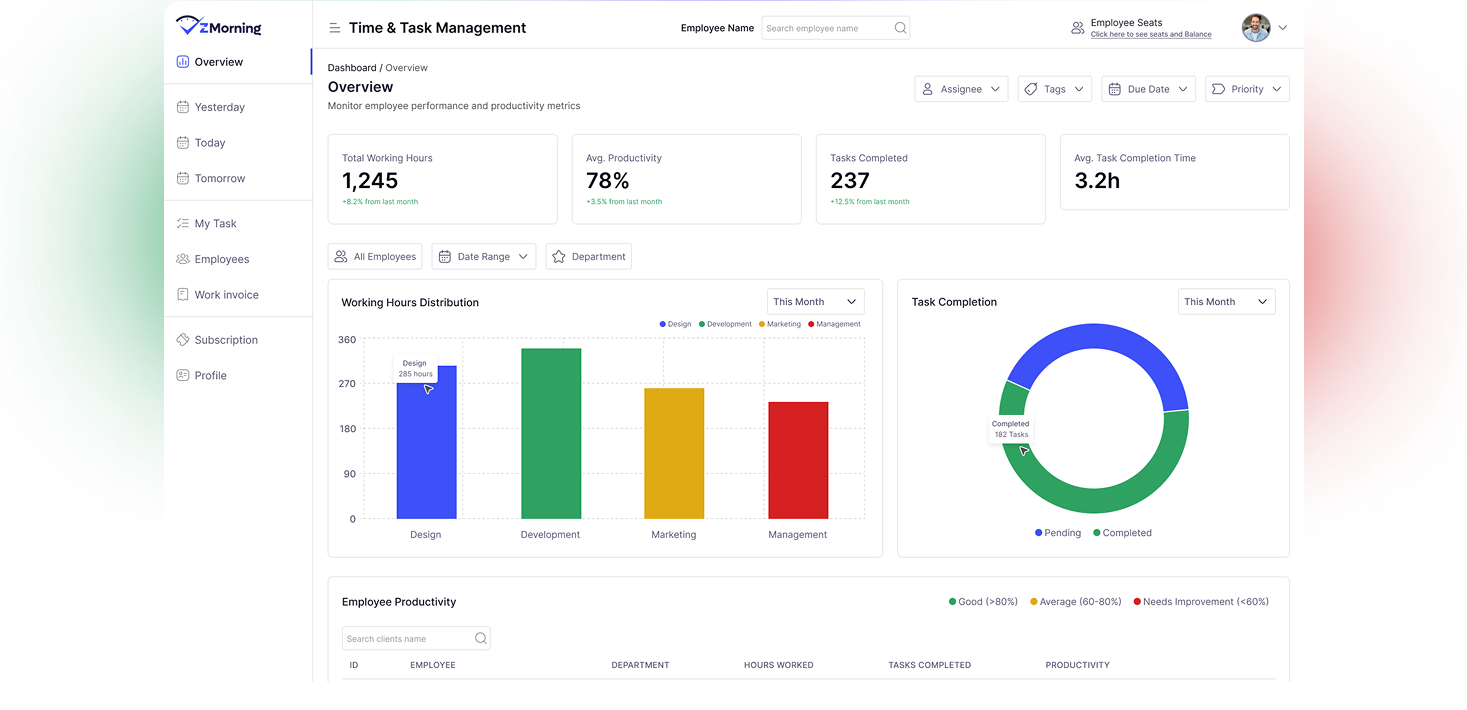Go to Subscription page
The image size is (1467, 710).
tap(238, 340)
